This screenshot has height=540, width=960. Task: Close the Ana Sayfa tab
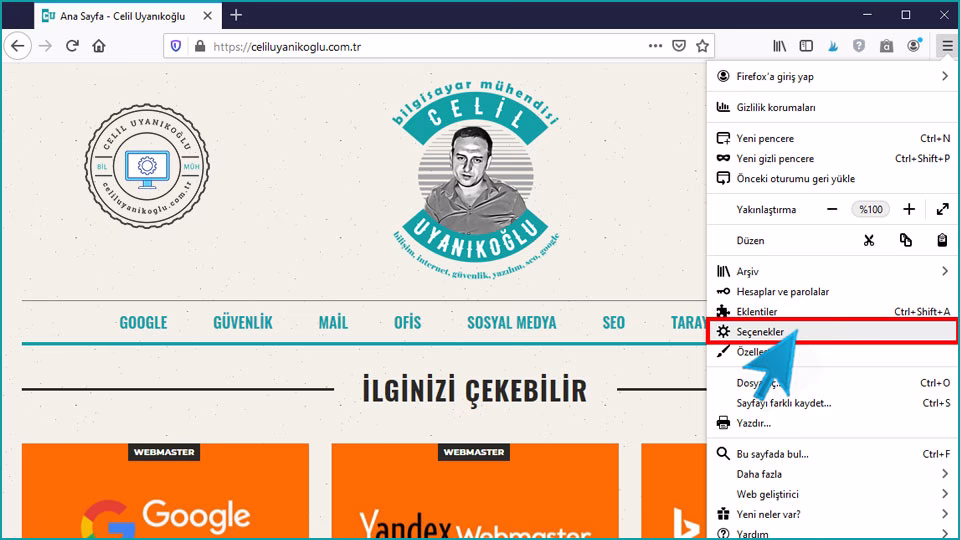coord(208,16)
